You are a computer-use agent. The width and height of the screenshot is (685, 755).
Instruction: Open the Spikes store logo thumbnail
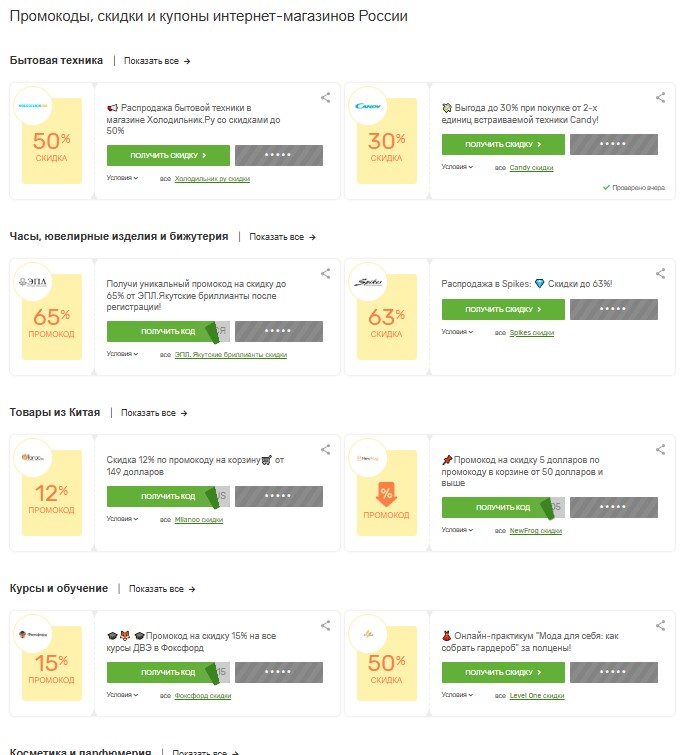click(x=368, y=282)
